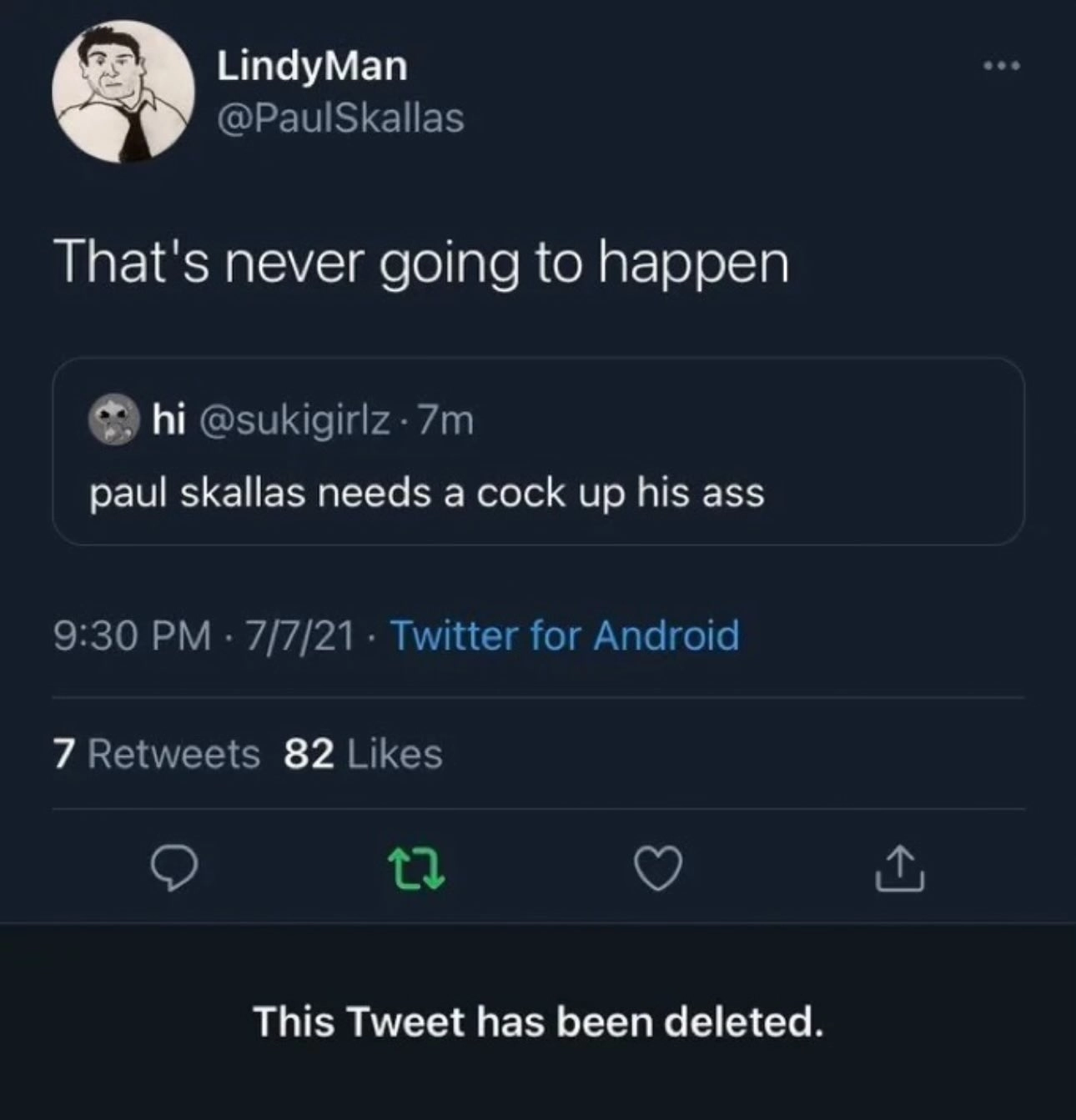
Task: Click the 7/7/21 date
Action: pyautogui.click(x=299, y=635)
